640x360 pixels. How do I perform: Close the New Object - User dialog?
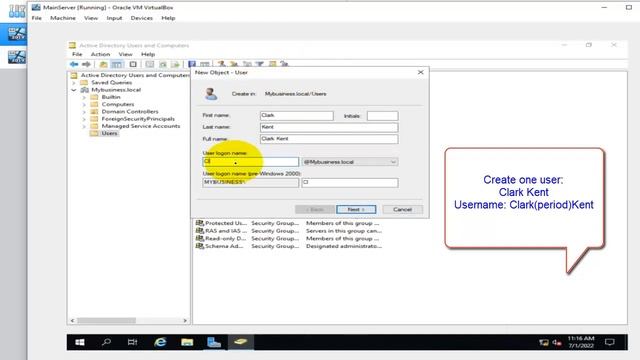pos(420,72)
